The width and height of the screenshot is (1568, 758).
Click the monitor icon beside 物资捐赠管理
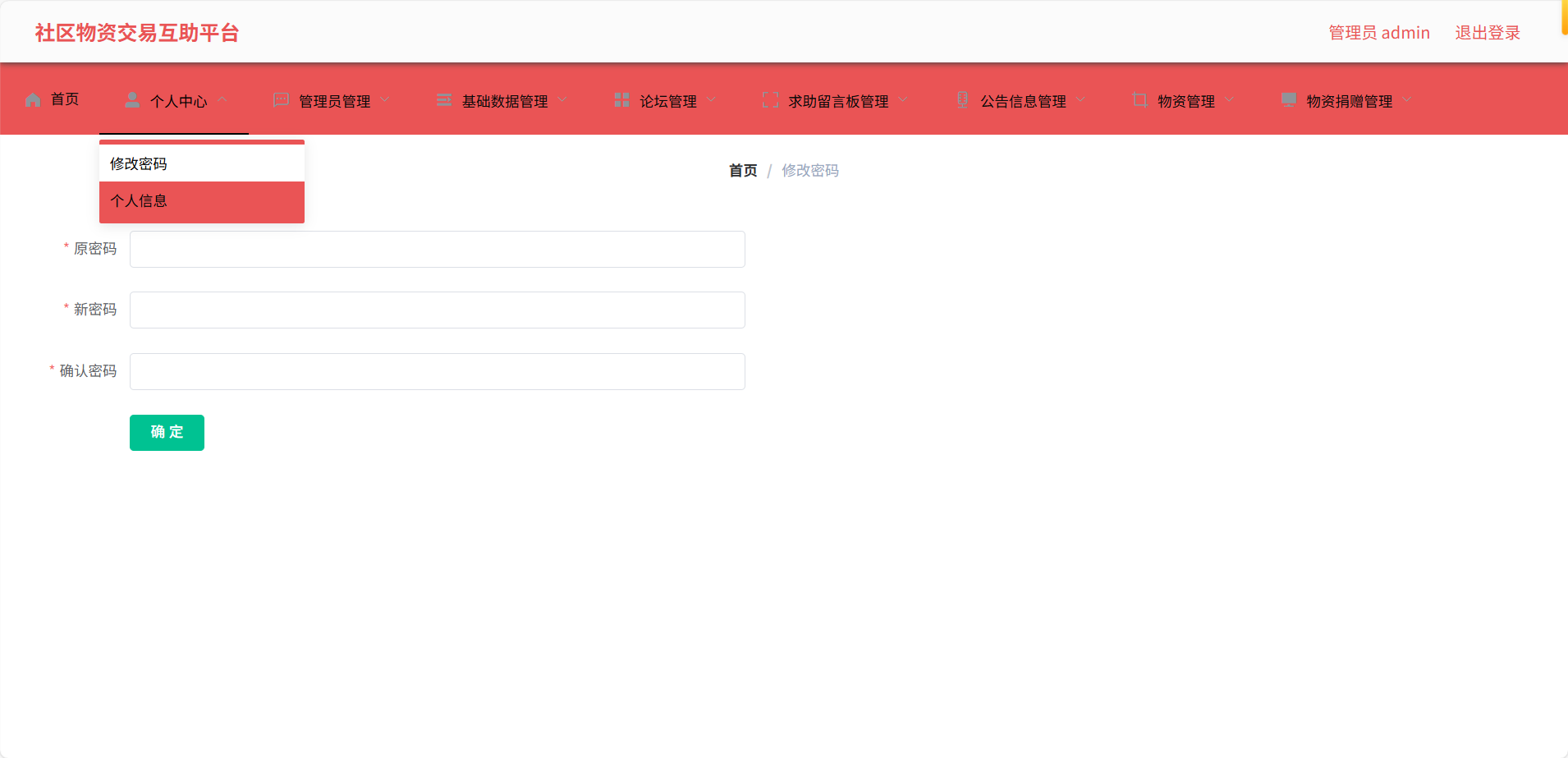[x=1289, y=100]
